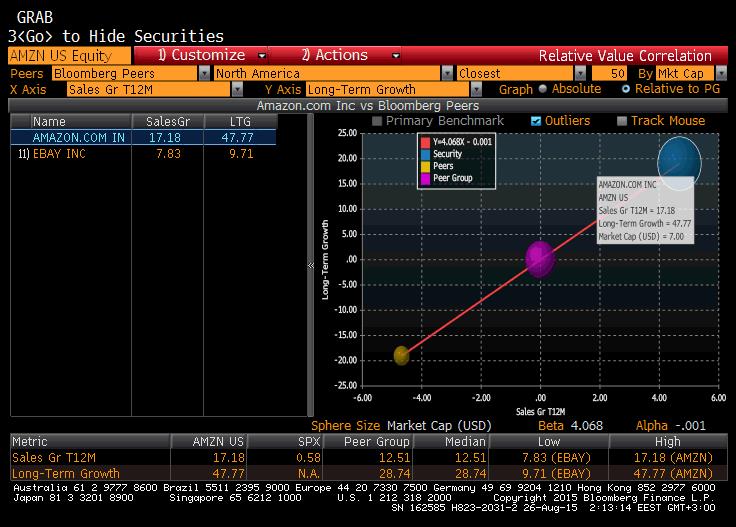Click the yellow eBay peer sphere
Viewport: 736px width, 527px height.
402,355
